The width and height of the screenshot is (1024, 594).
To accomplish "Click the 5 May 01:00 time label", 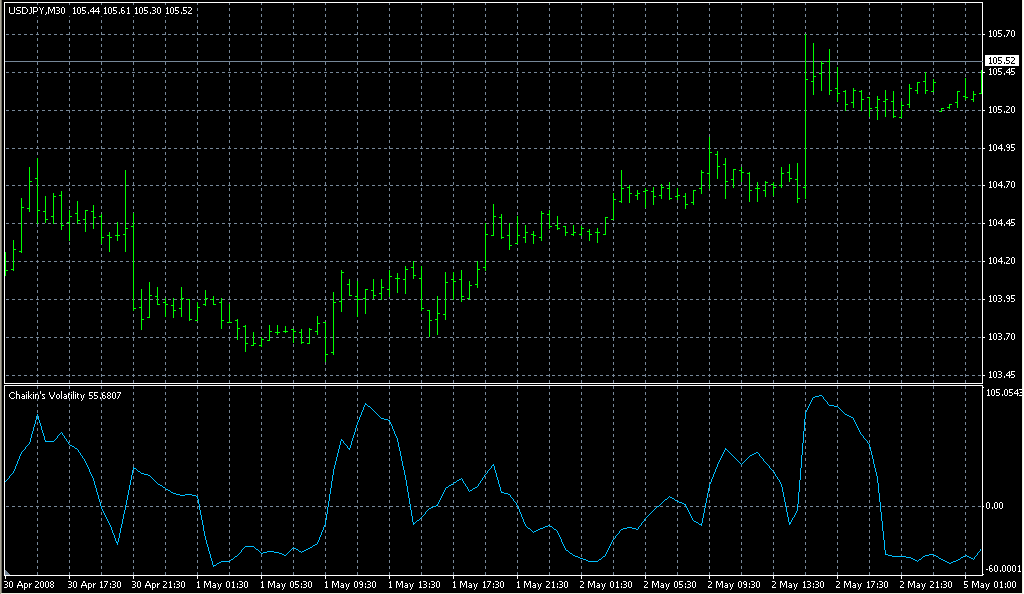I will pyautogui.click(x=990, y=585).
